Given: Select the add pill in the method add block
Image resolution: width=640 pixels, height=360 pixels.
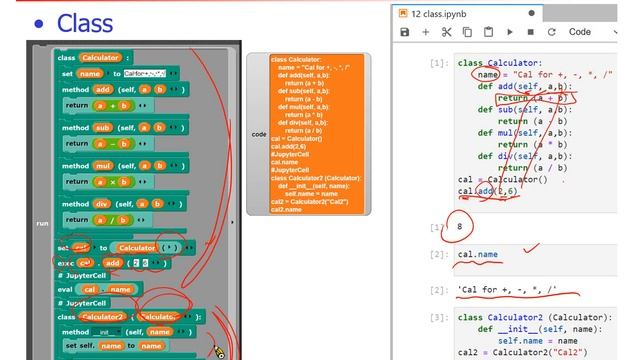Looking at the screenshot, I should (x=103, y=89).
